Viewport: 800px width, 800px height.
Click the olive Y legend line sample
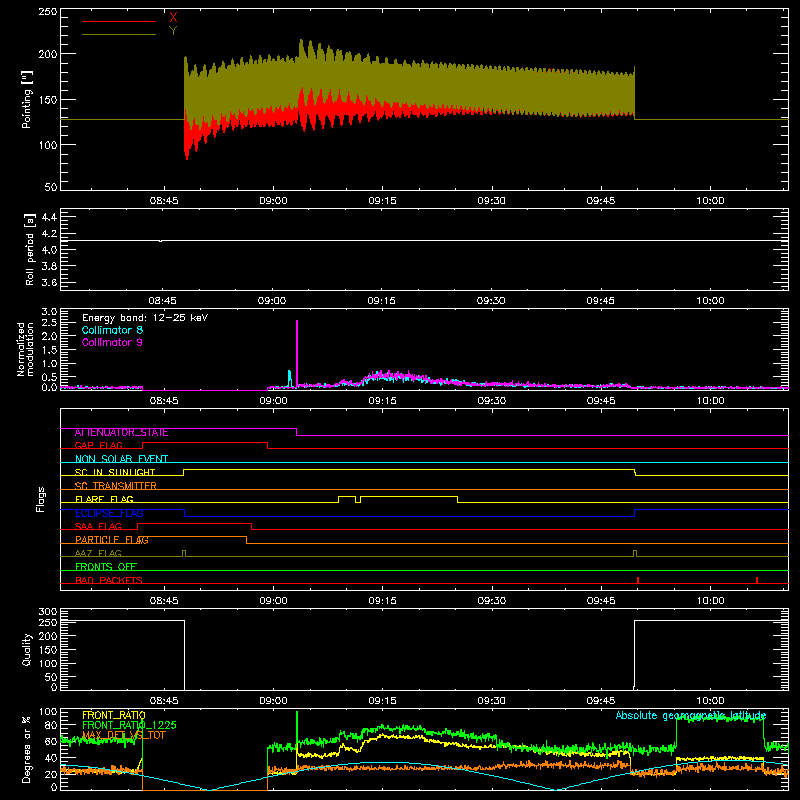tap(119, 35)
